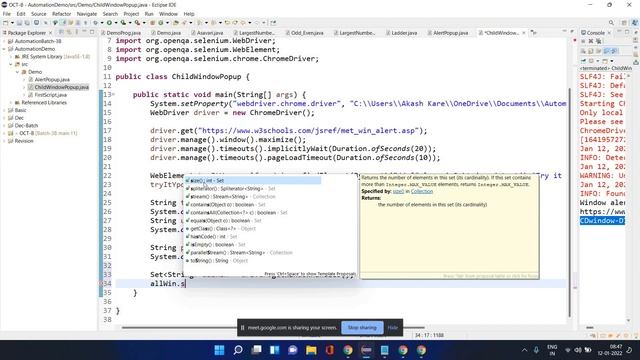The width and height of the screenshot is (640, 360).
Task: Select FirstScript.java in Package Explorer
Action: (x=47, y=95)
